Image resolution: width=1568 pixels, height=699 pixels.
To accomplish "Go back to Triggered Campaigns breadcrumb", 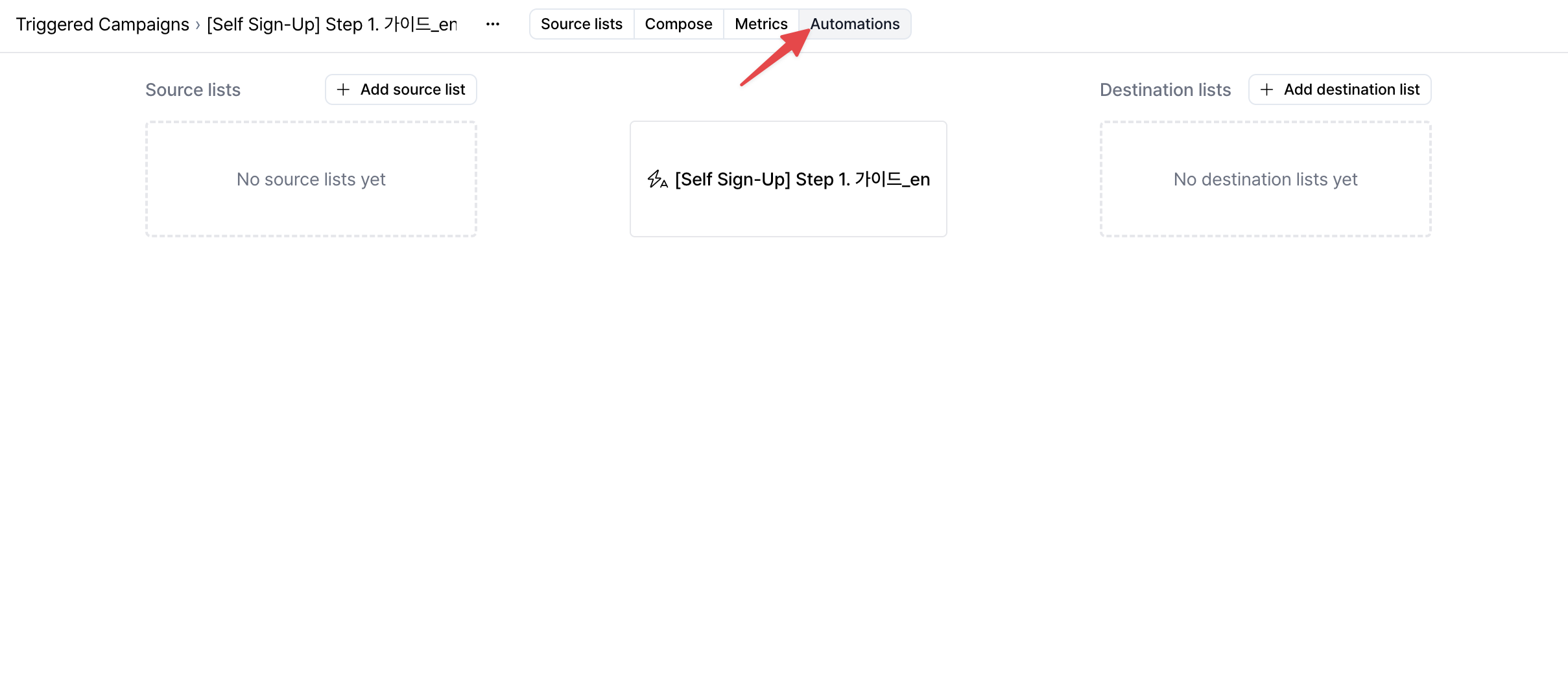I will 102,25.
